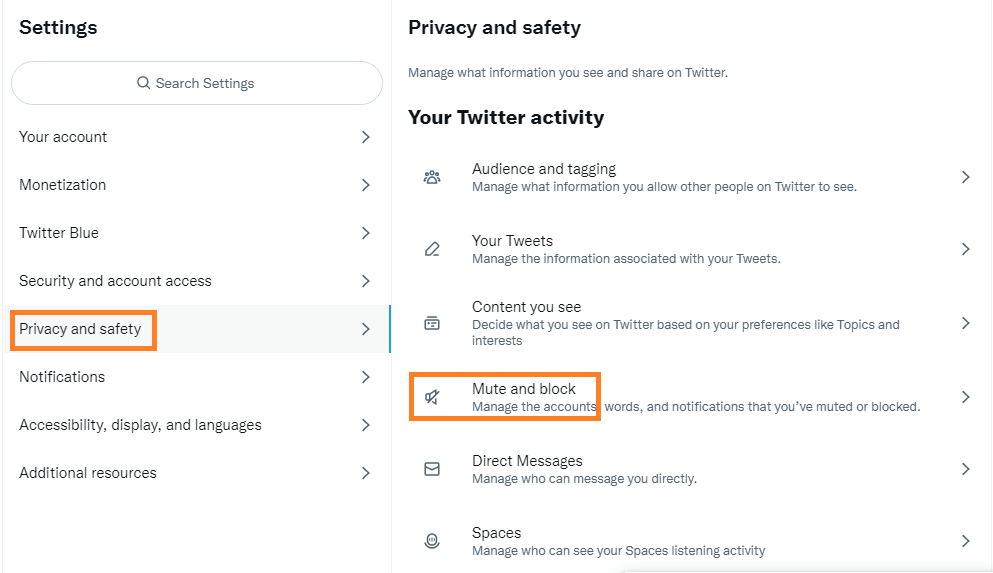Click chevron next to Audience and tagging
The height and width of the screenshot is (573, 993).
click(966, 177)
